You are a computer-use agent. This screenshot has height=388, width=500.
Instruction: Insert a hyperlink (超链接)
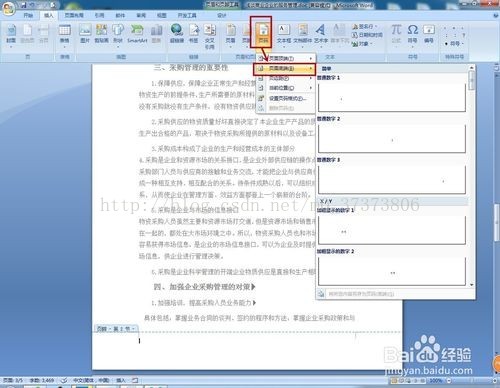pos(177,35)
